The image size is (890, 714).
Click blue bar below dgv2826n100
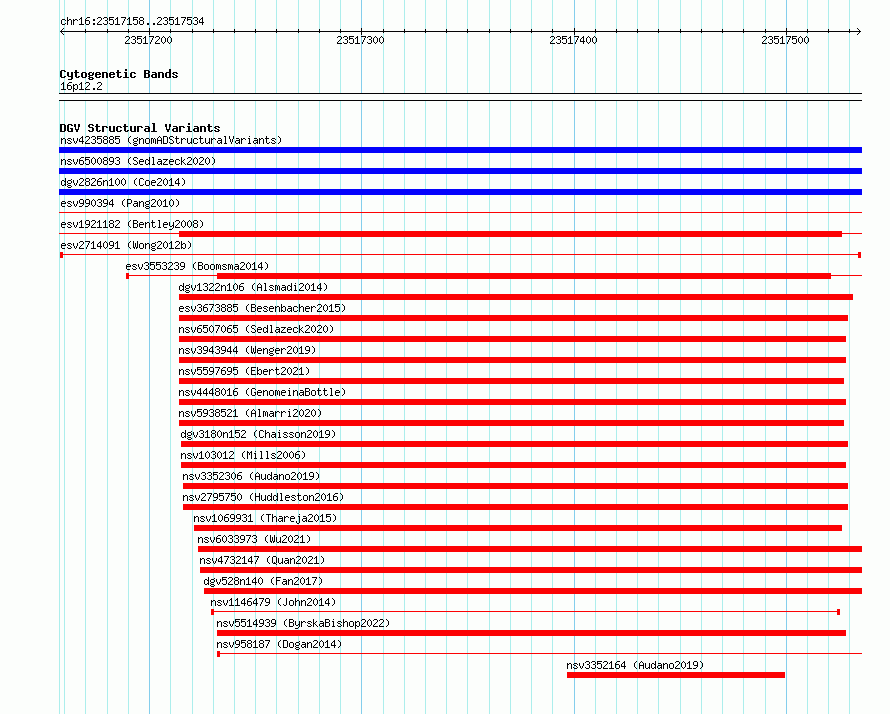click(x=460, y=192)
